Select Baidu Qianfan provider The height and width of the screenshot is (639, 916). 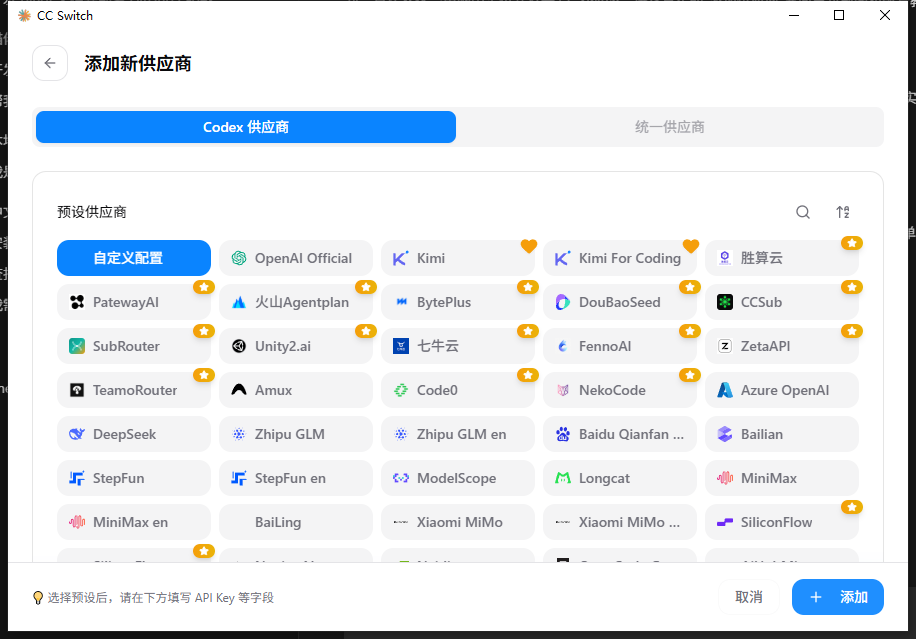620,434
